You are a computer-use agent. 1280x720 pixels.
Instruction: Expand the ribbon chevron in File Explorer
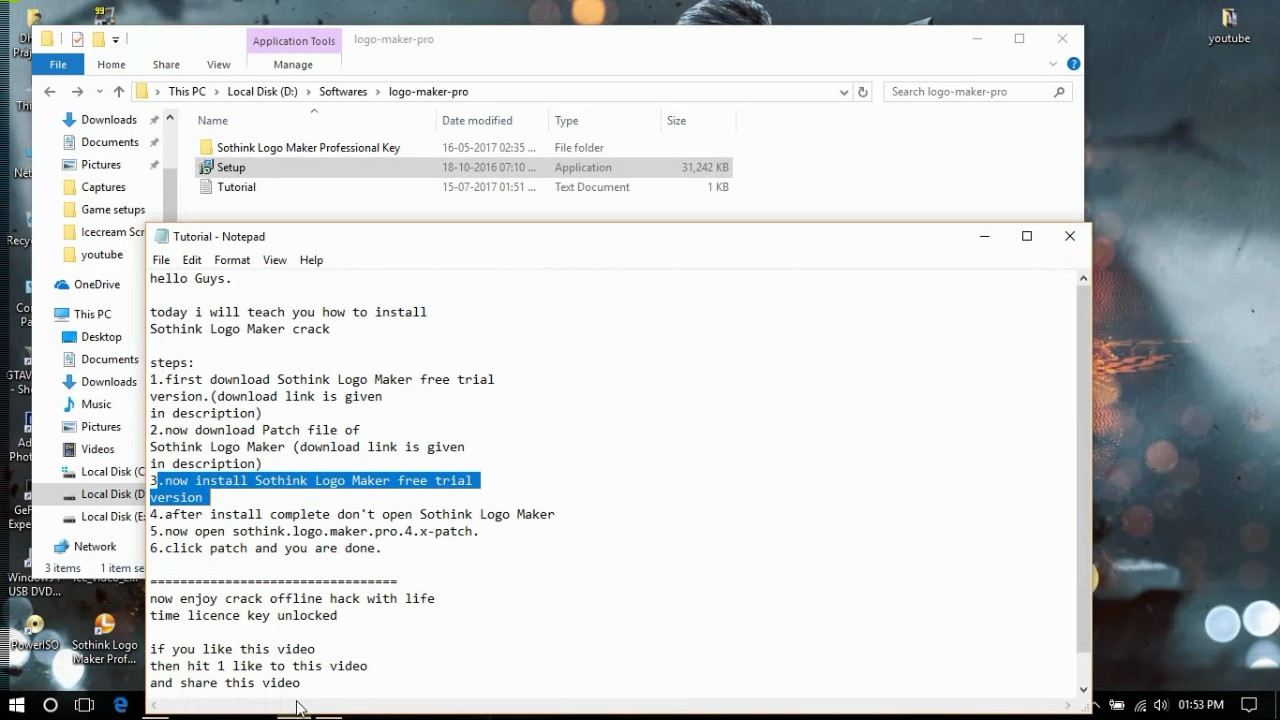click(1053, 64)
